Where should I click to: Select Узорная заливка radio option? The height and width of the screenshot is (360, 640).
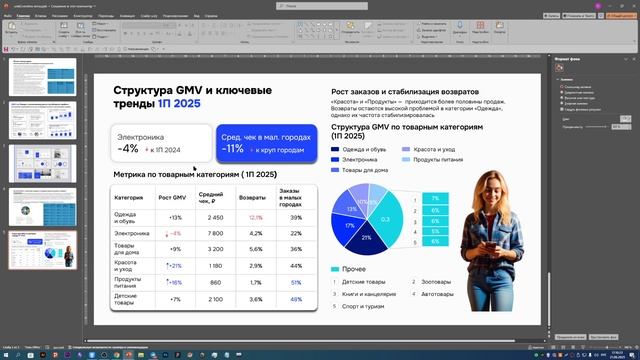tap(562, 104)
